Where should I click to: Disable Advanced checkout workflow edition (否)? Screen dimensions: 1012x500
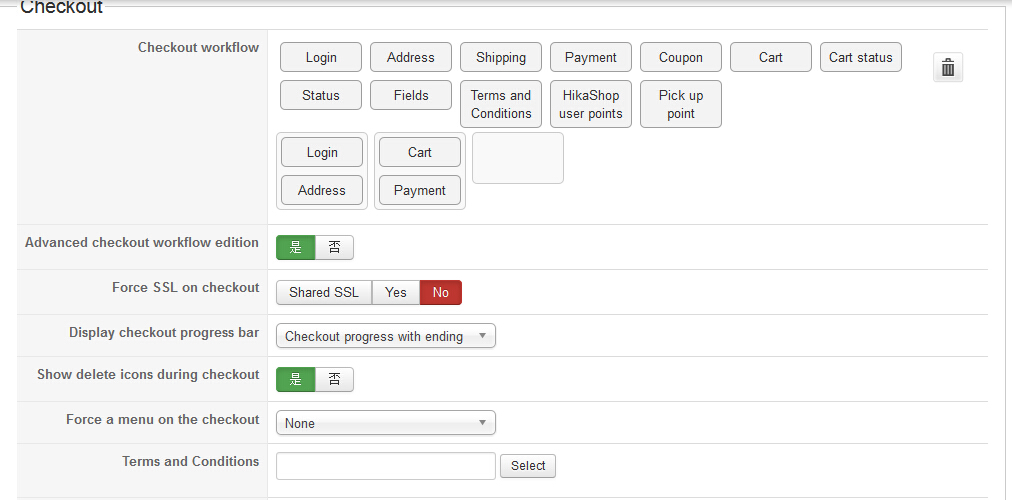pyautogui.click(x=334, y=247)
